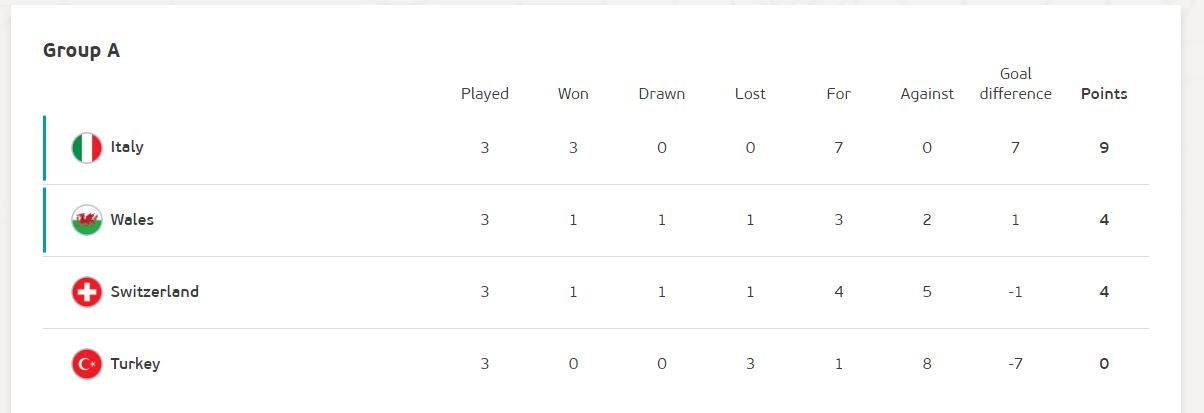Click the Won column header

click(x=573, y=94)
